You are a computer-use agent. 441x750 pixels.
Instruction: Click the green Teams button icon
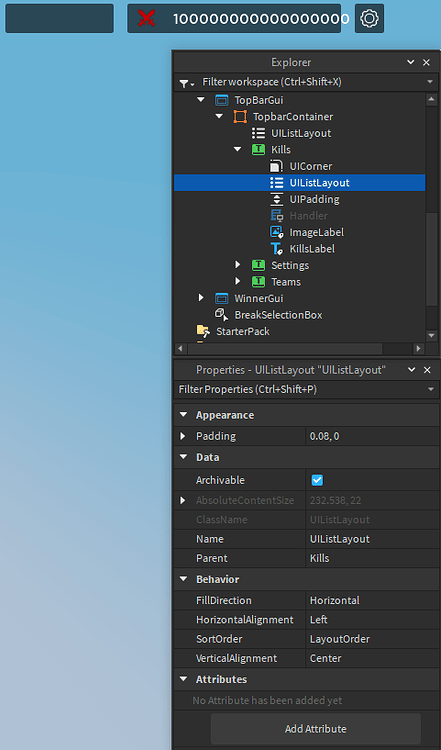258,282
